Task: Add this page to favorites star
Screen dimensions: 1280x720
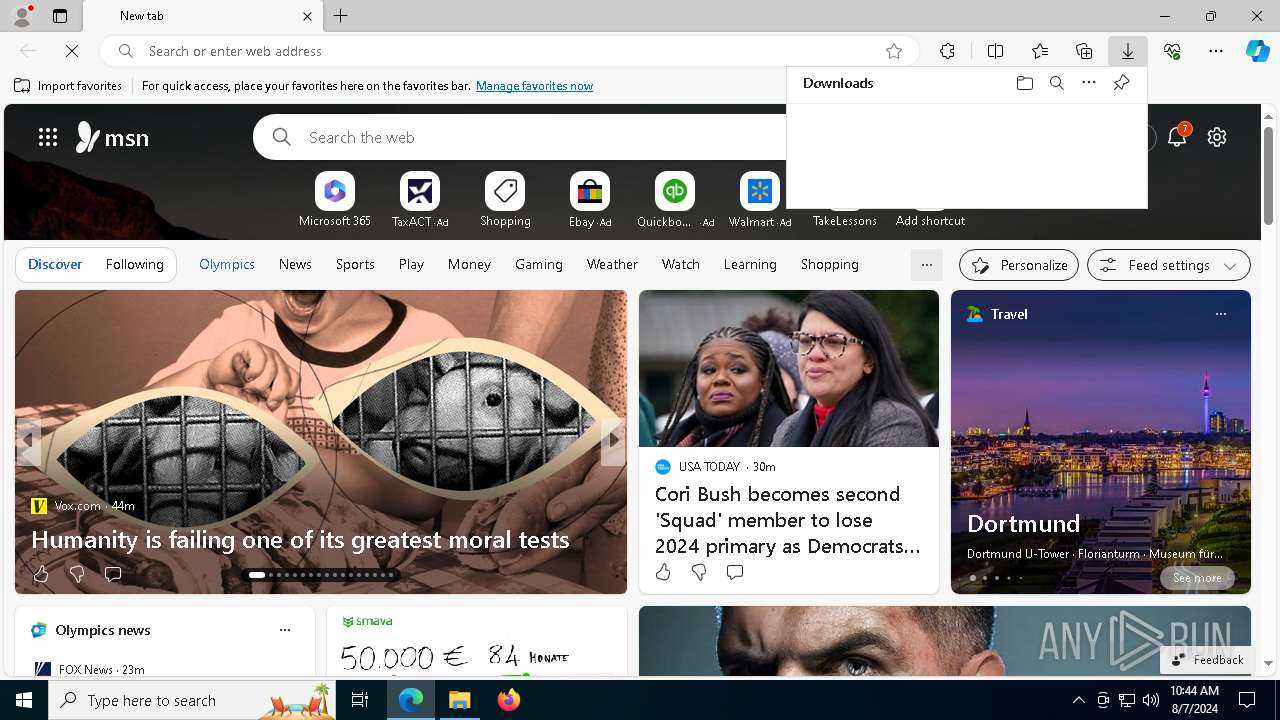Action: pyautogui.click(x=894, y=51)
